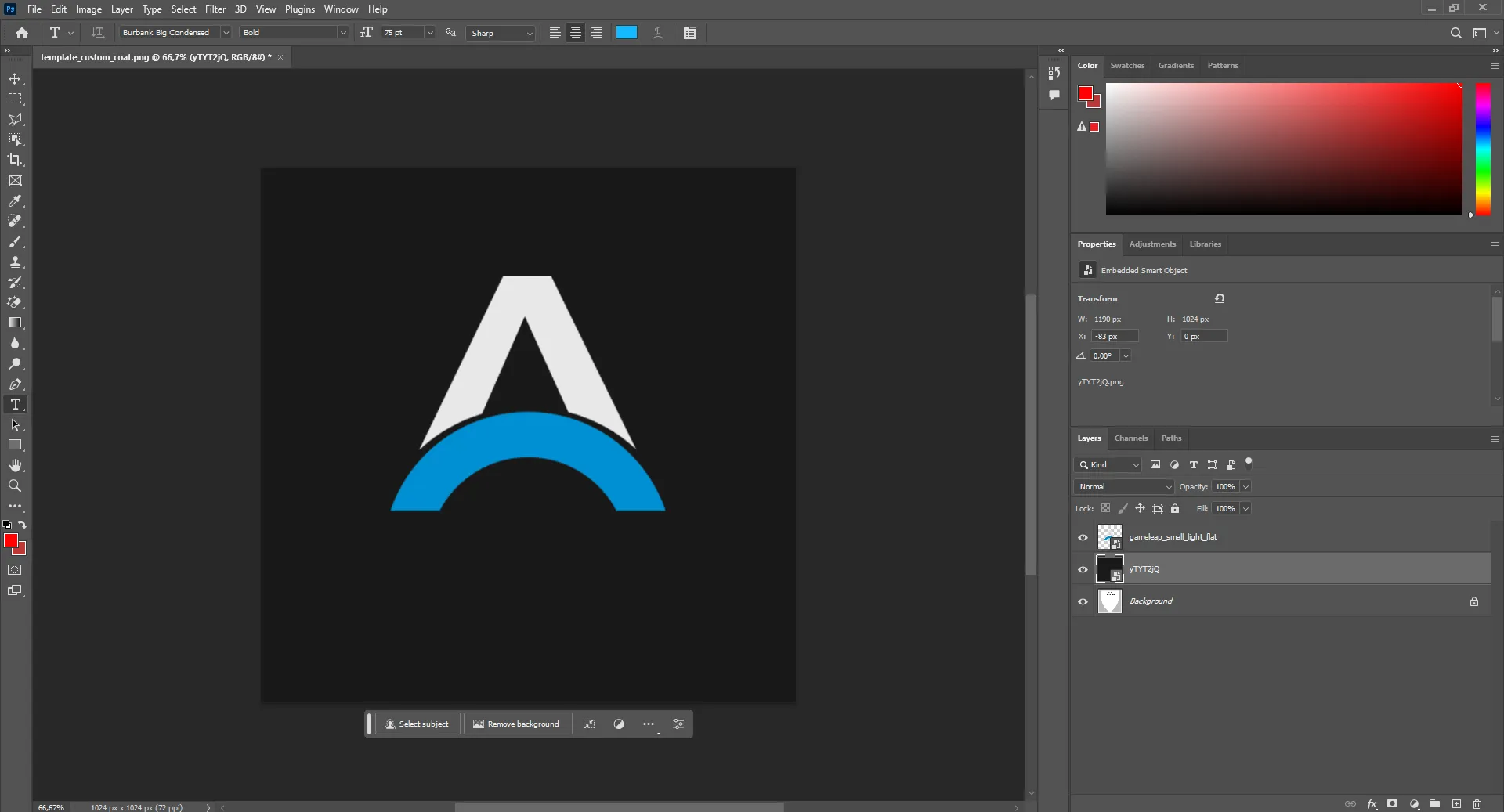The image size is (1504, 812).
Task: Switch to the Swatches tab
Action: tap(1127, 66)
